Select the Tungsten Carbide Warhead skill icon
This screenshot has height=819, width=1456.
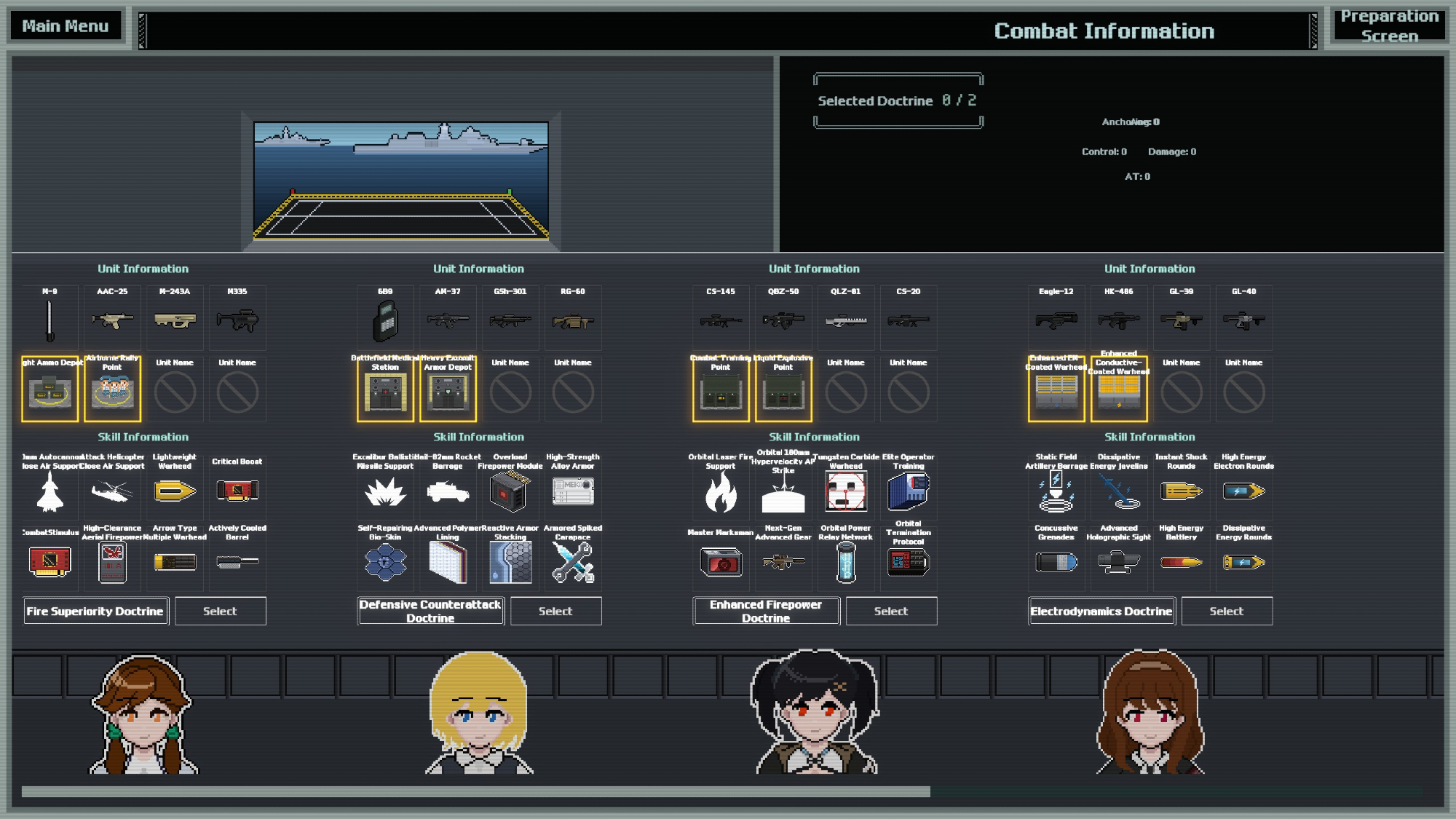846,491
